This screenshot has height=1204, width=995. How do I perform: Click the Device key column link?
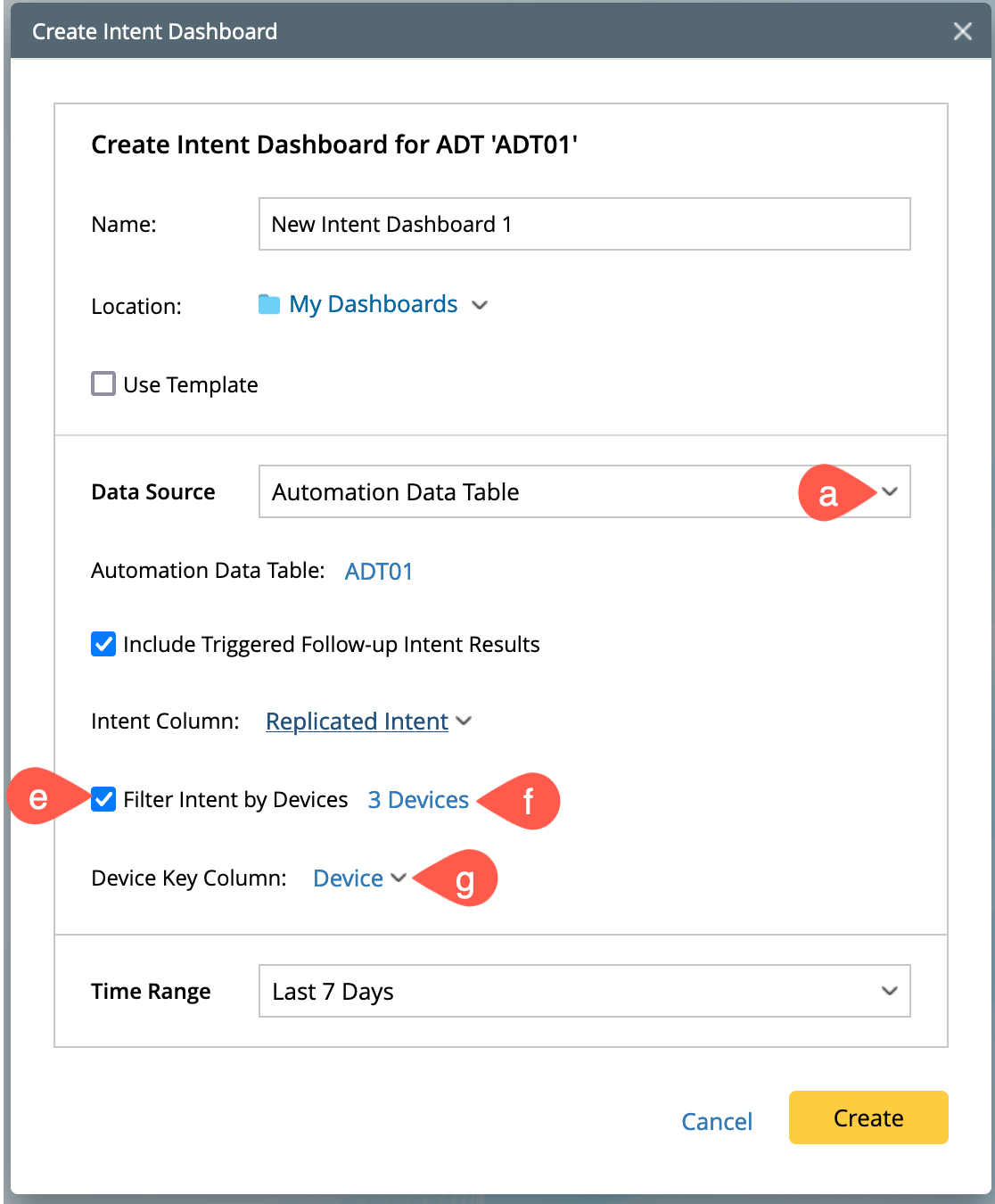[x=348, y=878]
